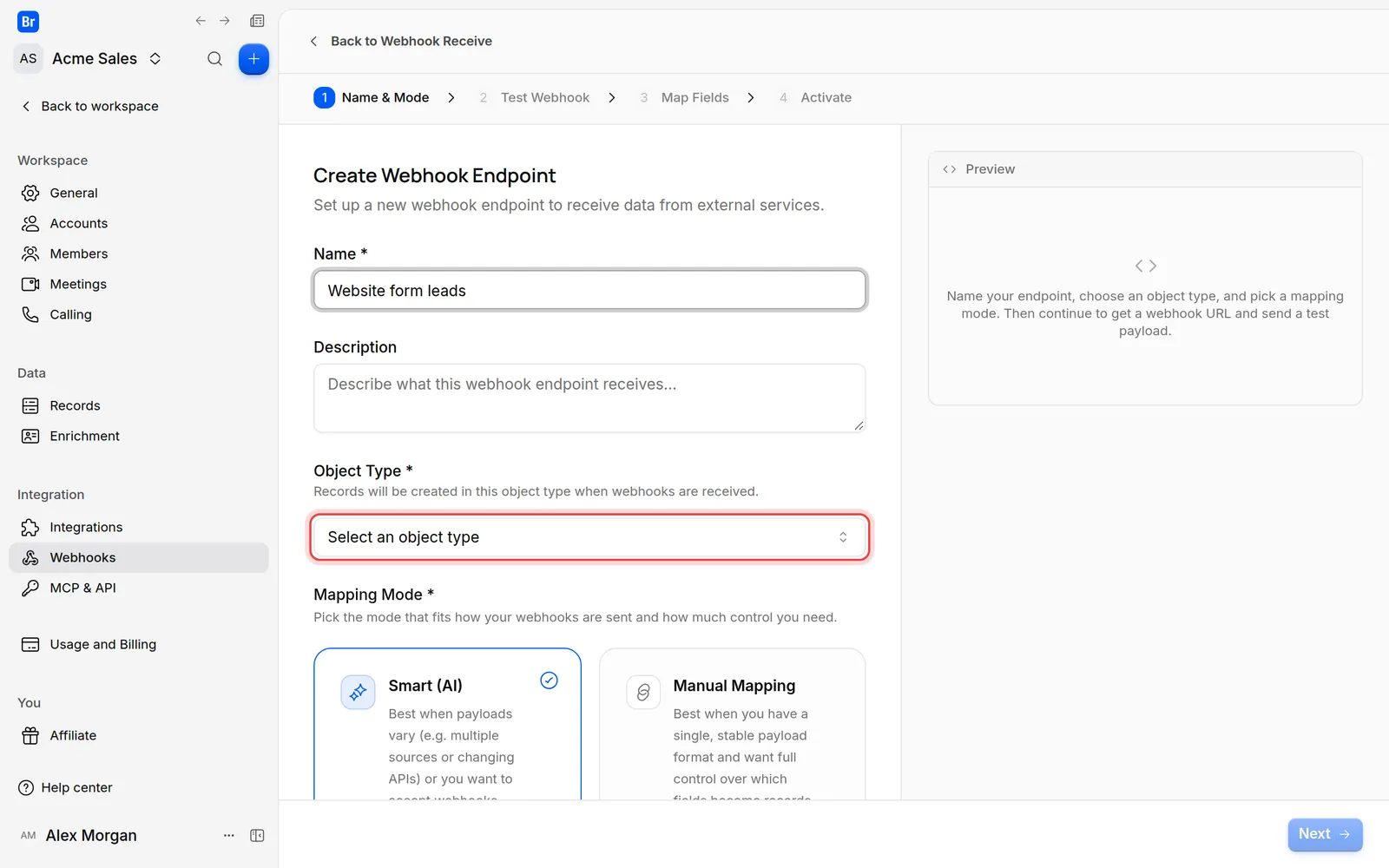The image size is (1389, 868).
Task: Click the Name field with Website form leads
Action: click(589, 290)
